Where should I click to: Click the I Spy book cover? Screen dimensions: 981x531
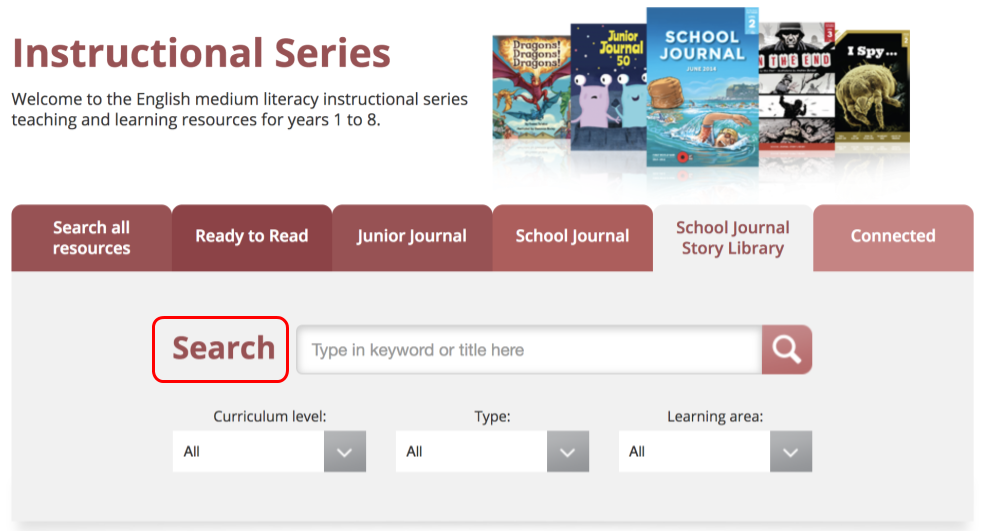point(872,86)
